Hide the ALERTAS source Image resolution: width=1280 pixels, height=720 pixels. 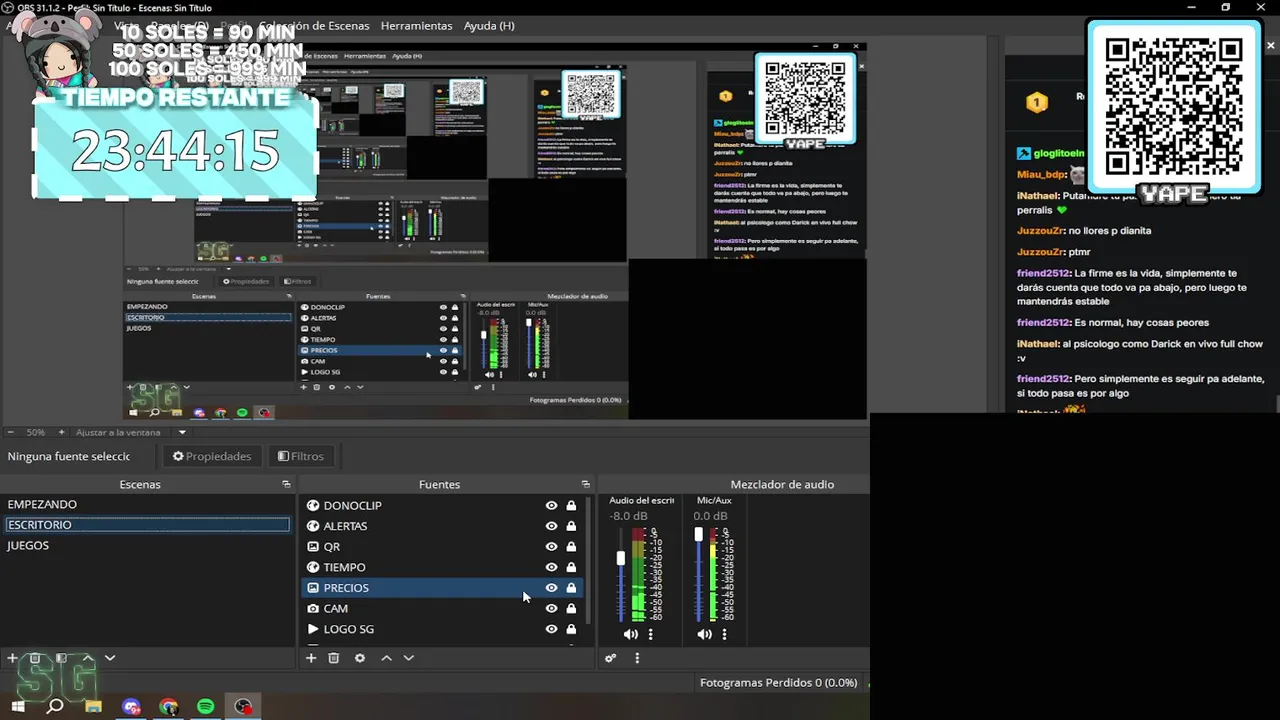551,526
